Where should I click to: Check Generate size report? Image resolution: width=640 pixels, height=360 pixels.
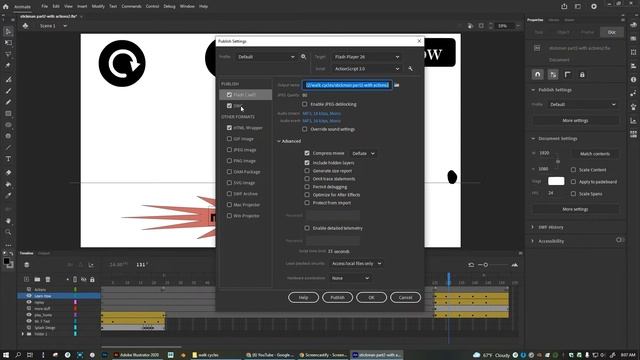307,171
